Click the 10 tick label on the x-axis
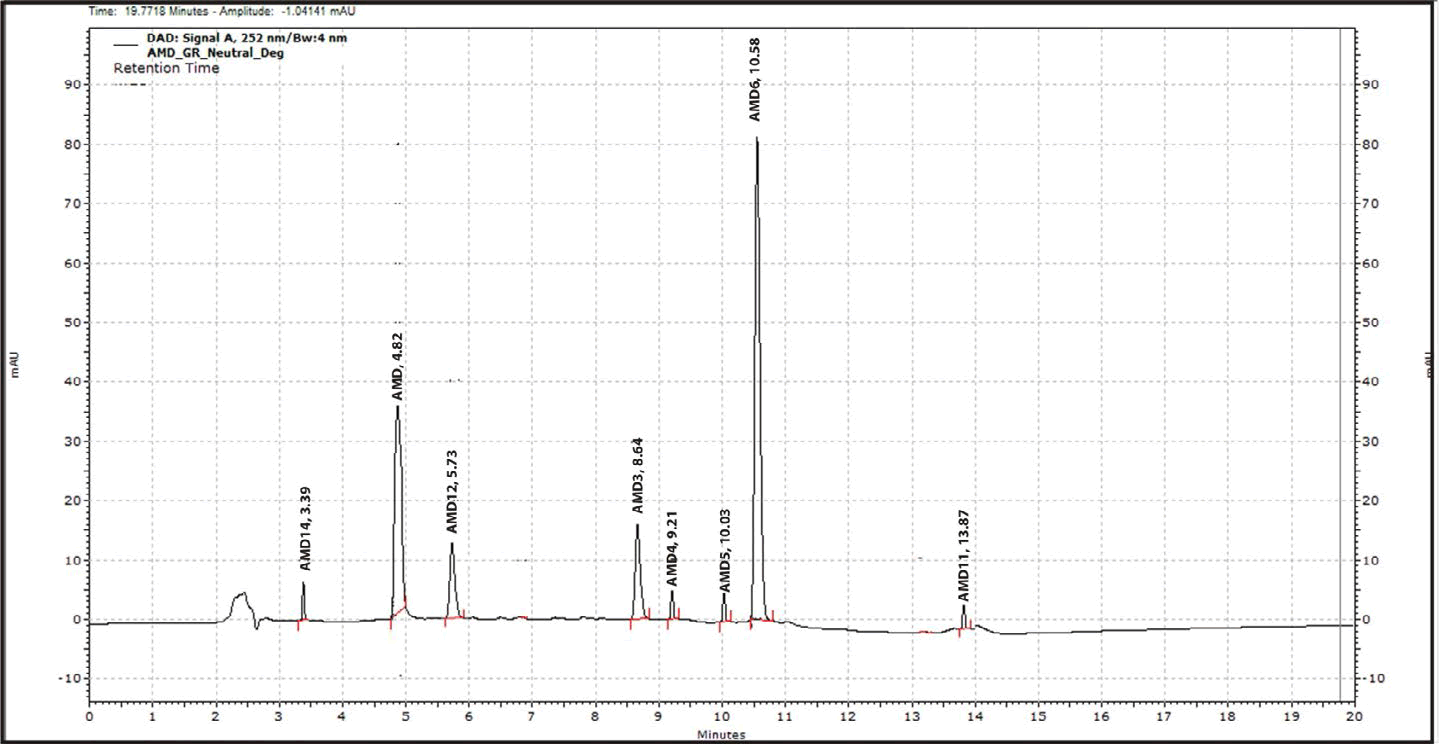The height and width of the screenshot is (744, 1439). pyautogui.click(x=721, y=717)
